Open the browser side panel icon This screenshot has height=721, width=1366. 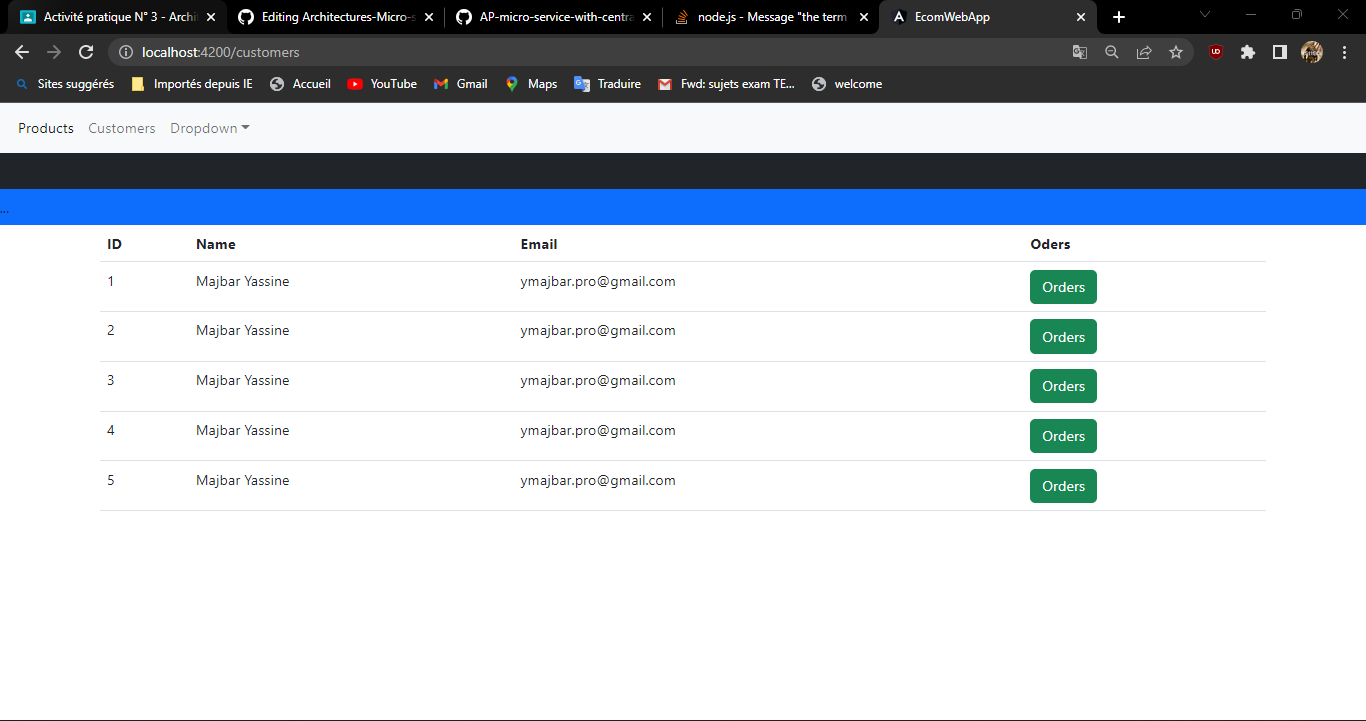1279,52
